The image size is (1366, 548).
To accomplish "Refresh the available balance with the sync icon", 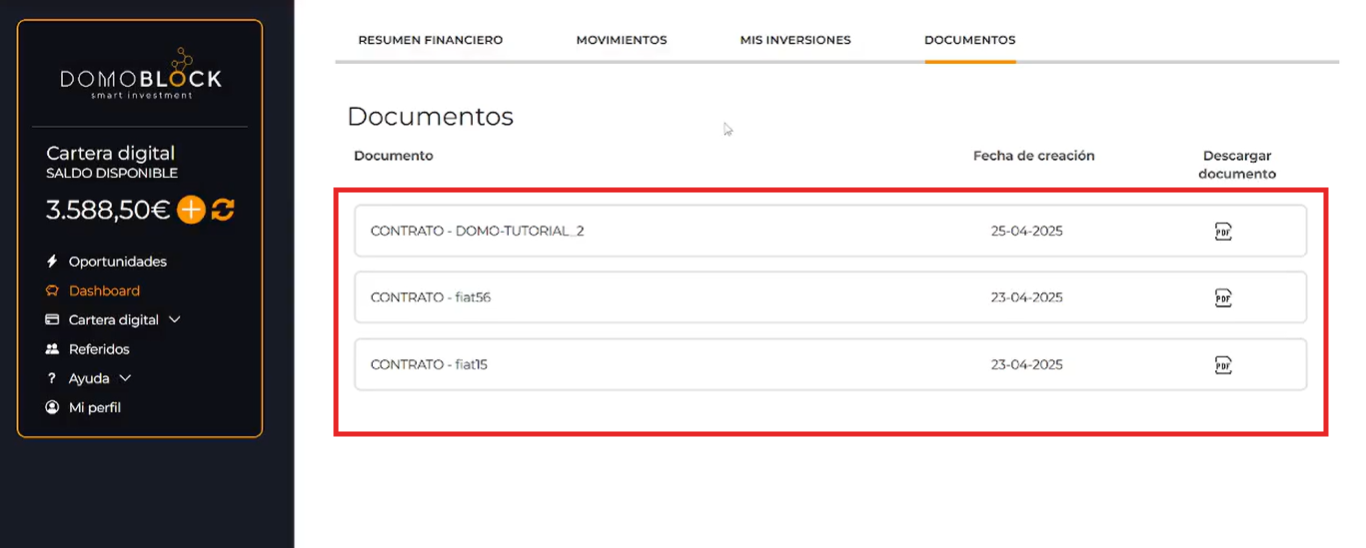I will click(x=223, y=210).
